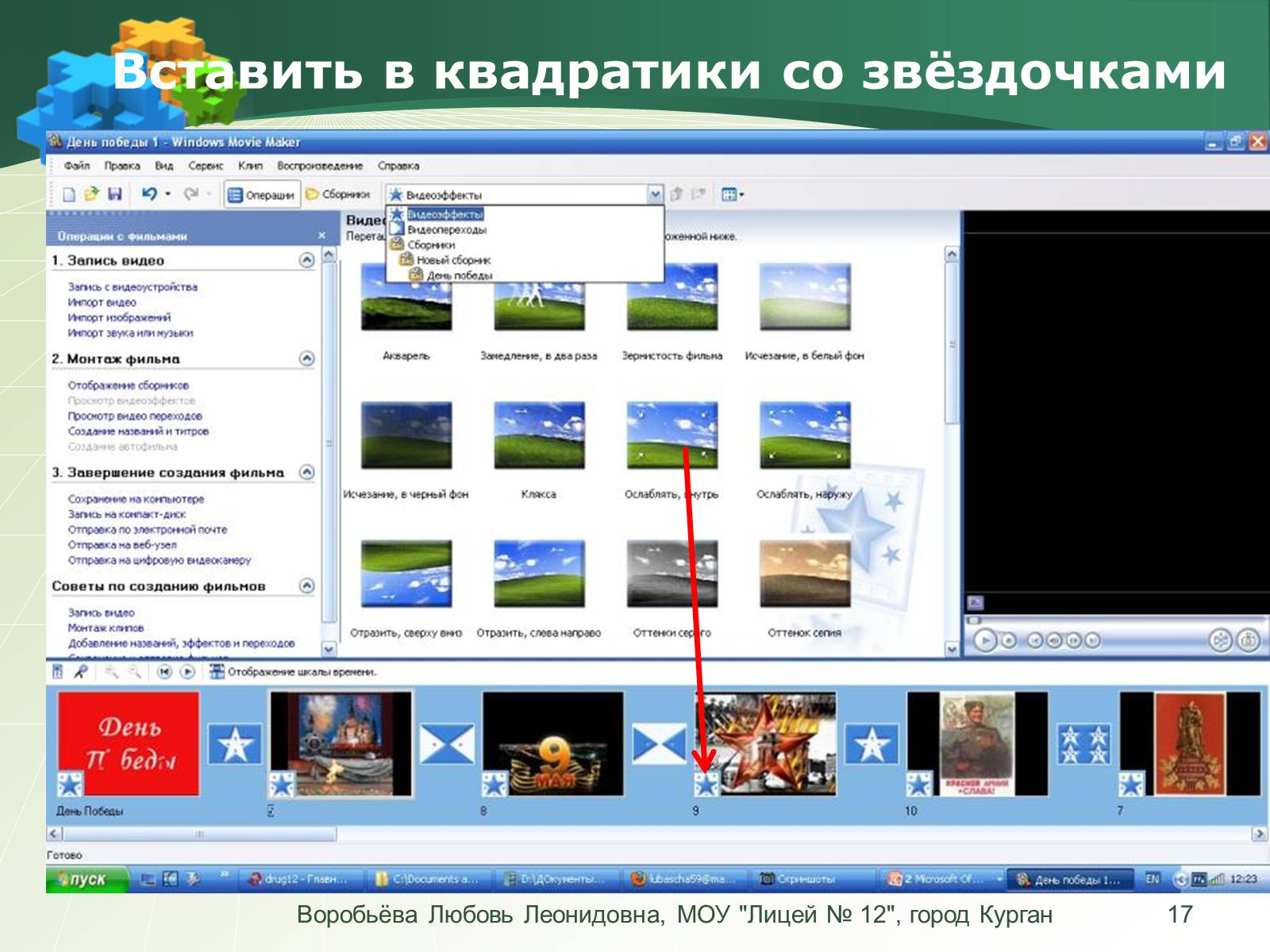Collapse the 1. Запись видео section
The width and height of the screenshot is (1270, 952).
[x=306, y=260]
